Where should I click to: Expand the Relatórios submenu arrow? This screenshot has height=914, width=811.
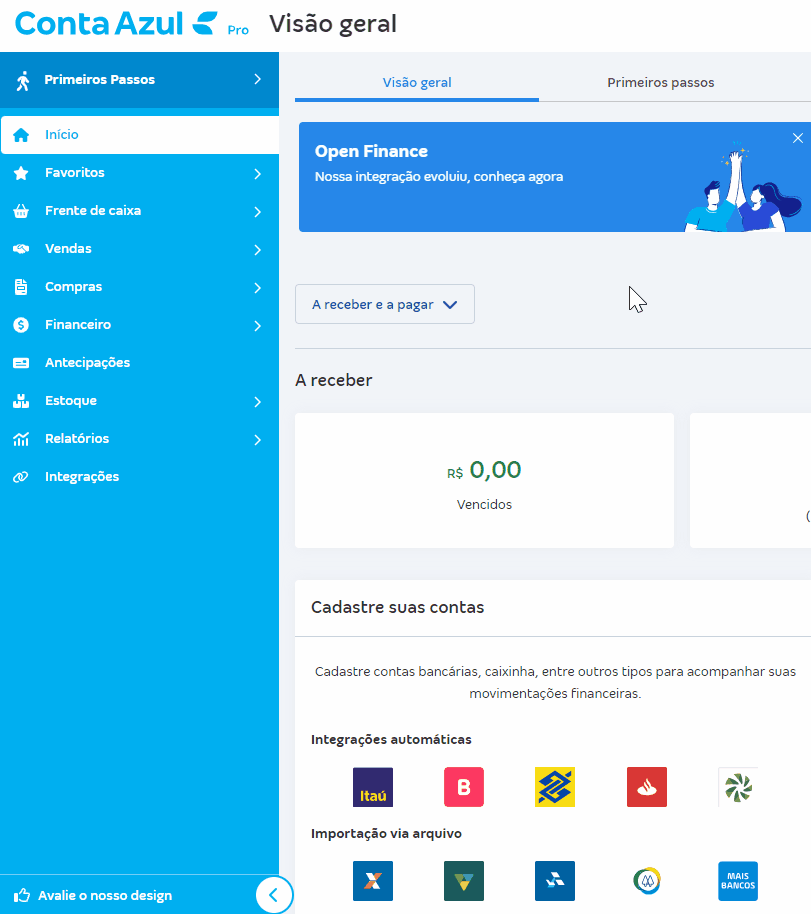(258, 440)
